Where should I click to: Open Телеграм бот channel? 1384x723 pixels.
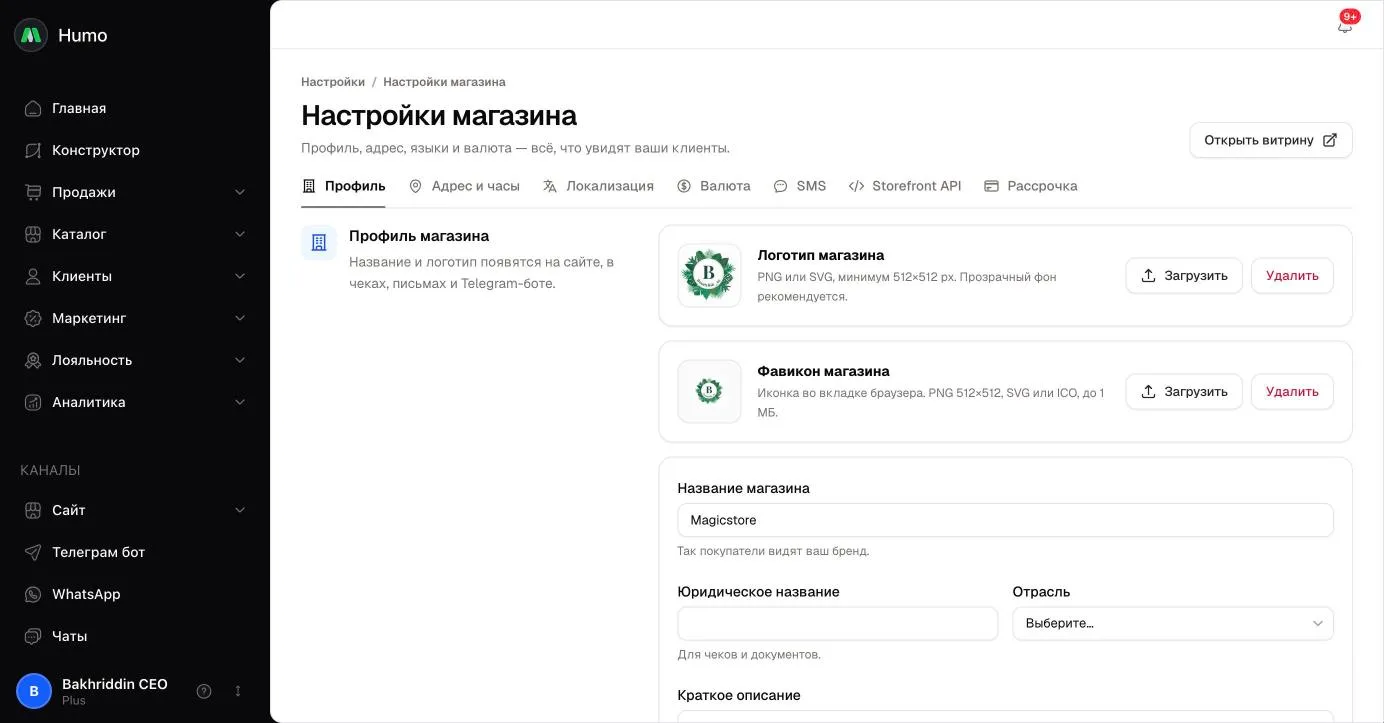click(135, 552)
